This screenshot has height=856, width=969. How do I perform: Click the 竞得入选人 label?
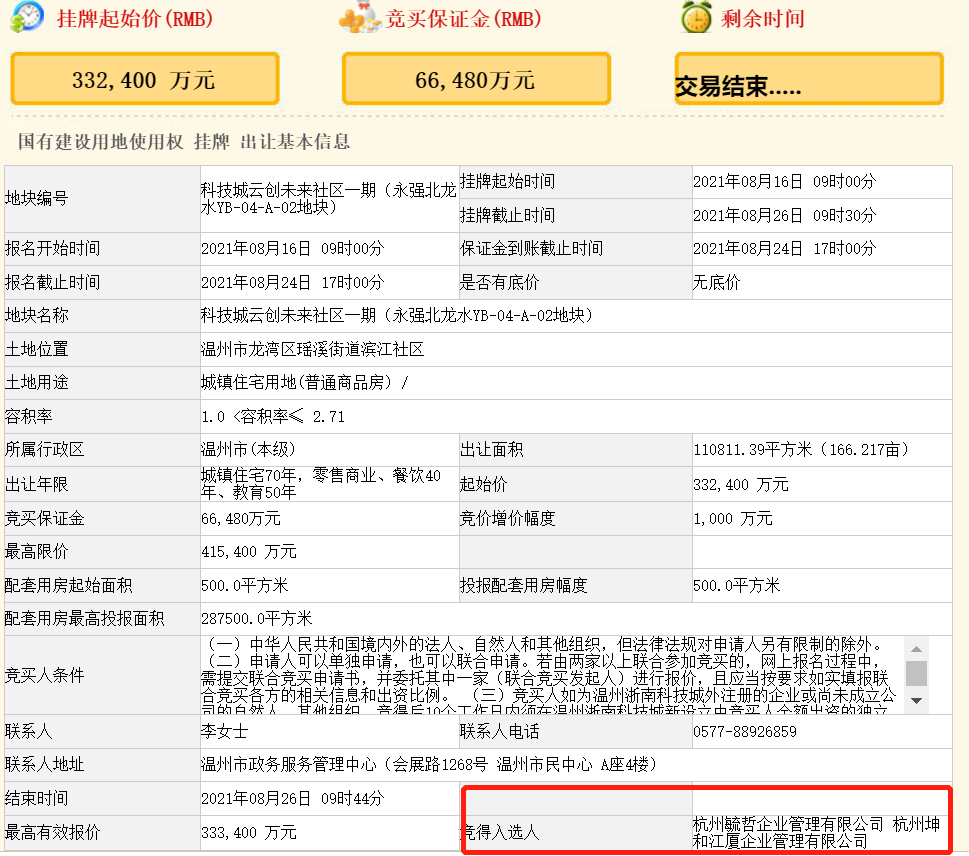click(x=501, y=833)
